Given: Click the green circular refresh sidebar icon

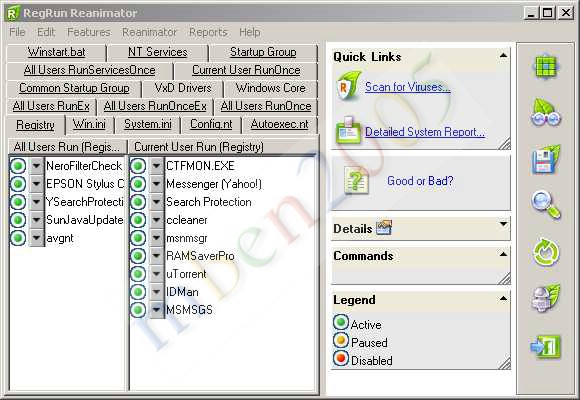Looking at the screenshot, I should [546, 252].
